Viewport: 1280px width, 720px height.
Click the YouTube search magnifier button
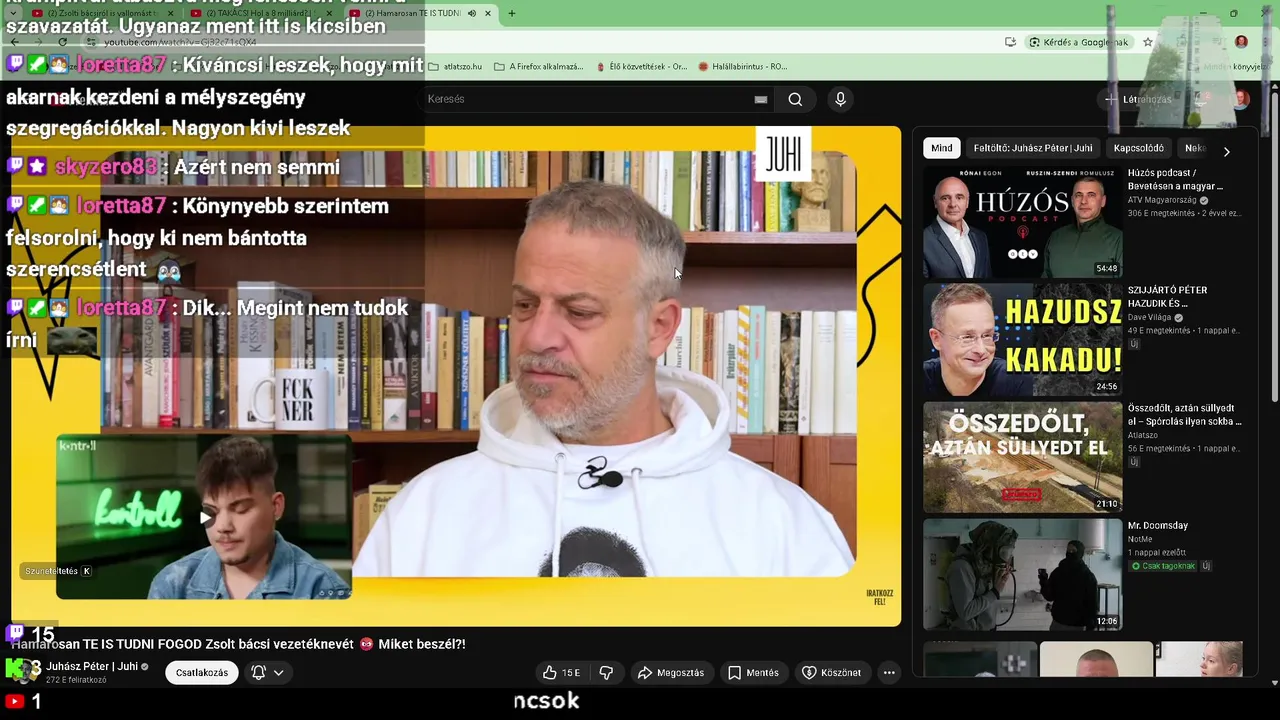click(795, 99)
